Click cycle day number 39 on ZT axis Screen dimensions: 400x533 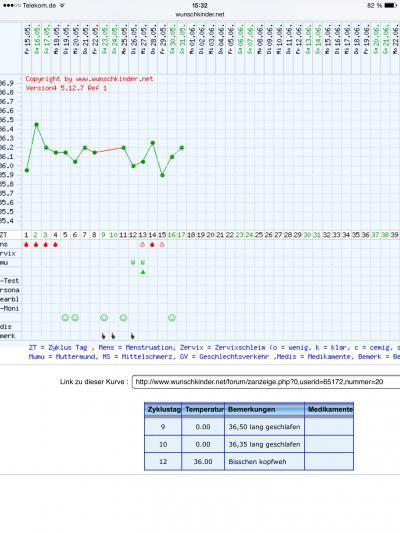click(394, 235)
